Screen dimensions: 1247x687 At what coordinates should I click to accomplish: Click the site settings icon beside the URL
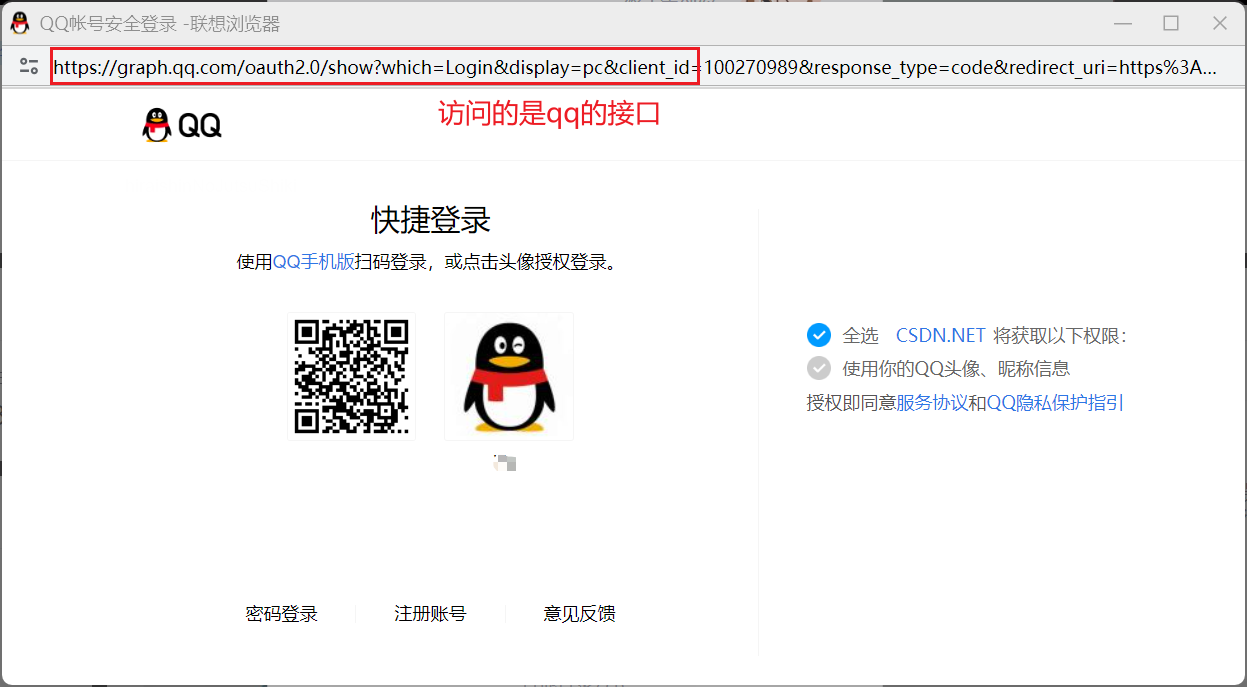[x=29, y=67]
